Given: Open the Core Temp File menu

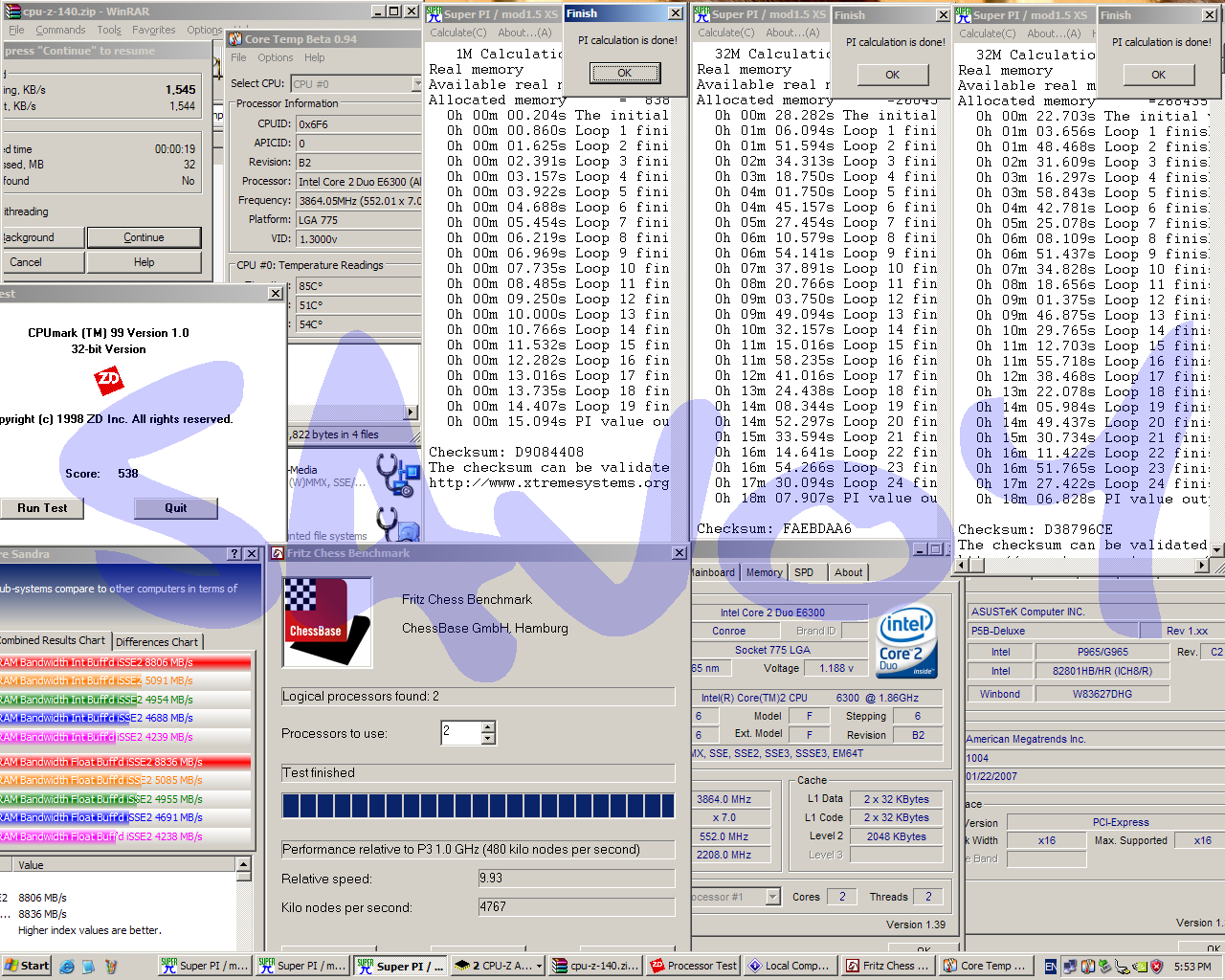Looking at the screenshot, I should click(x=238, y=57).
